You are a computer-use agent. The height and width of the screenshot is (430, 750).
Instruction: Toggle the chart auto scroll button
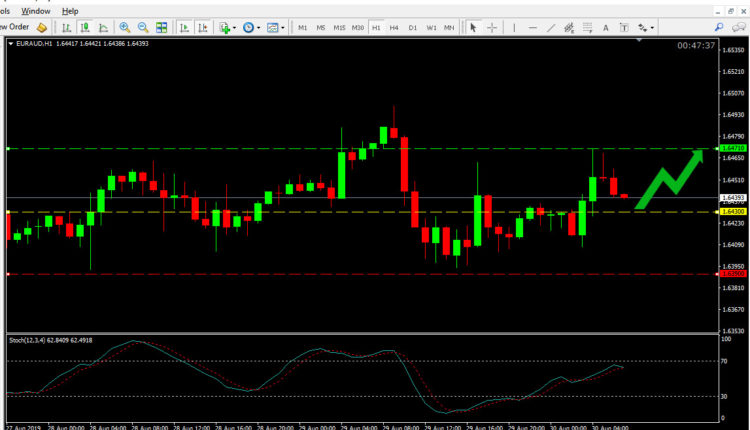point(184,28)
